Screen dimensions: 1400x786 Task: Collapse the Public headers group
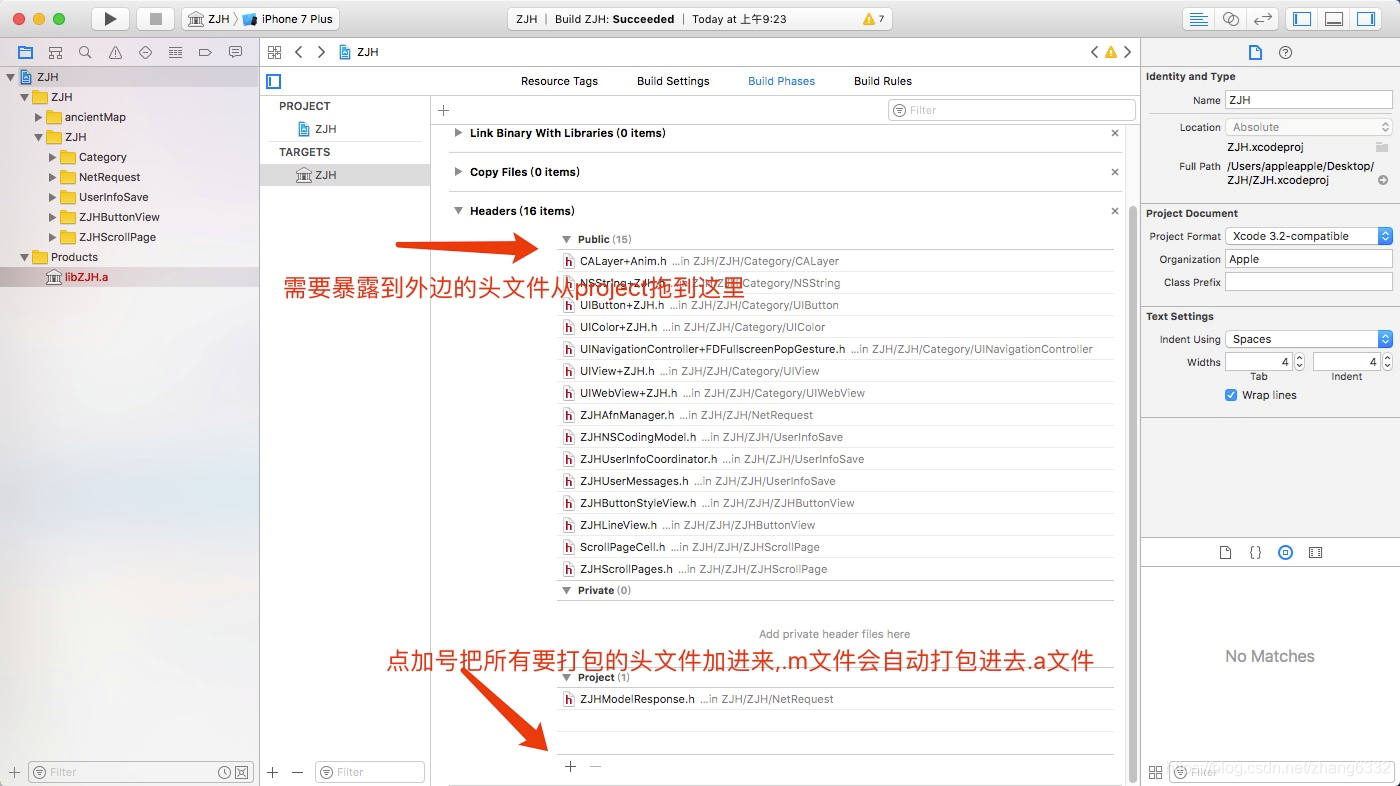pyautogui.click(x=567, y=239)
